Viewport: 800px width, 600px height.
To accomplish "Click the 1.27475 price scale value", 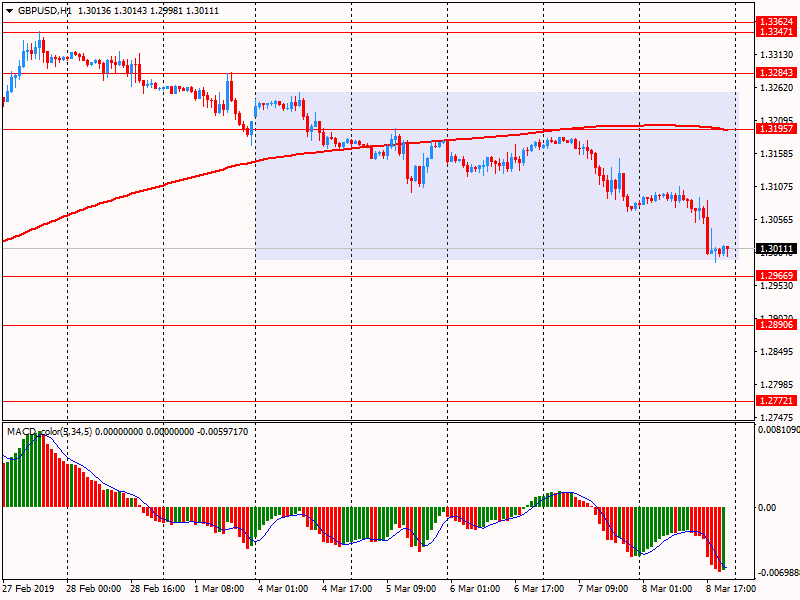I will [777, 417].
